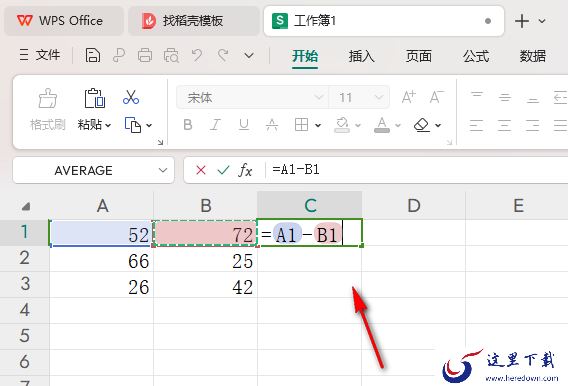
Task: Open the 粘贴 paste options dropdown
Action: (108, 126)
